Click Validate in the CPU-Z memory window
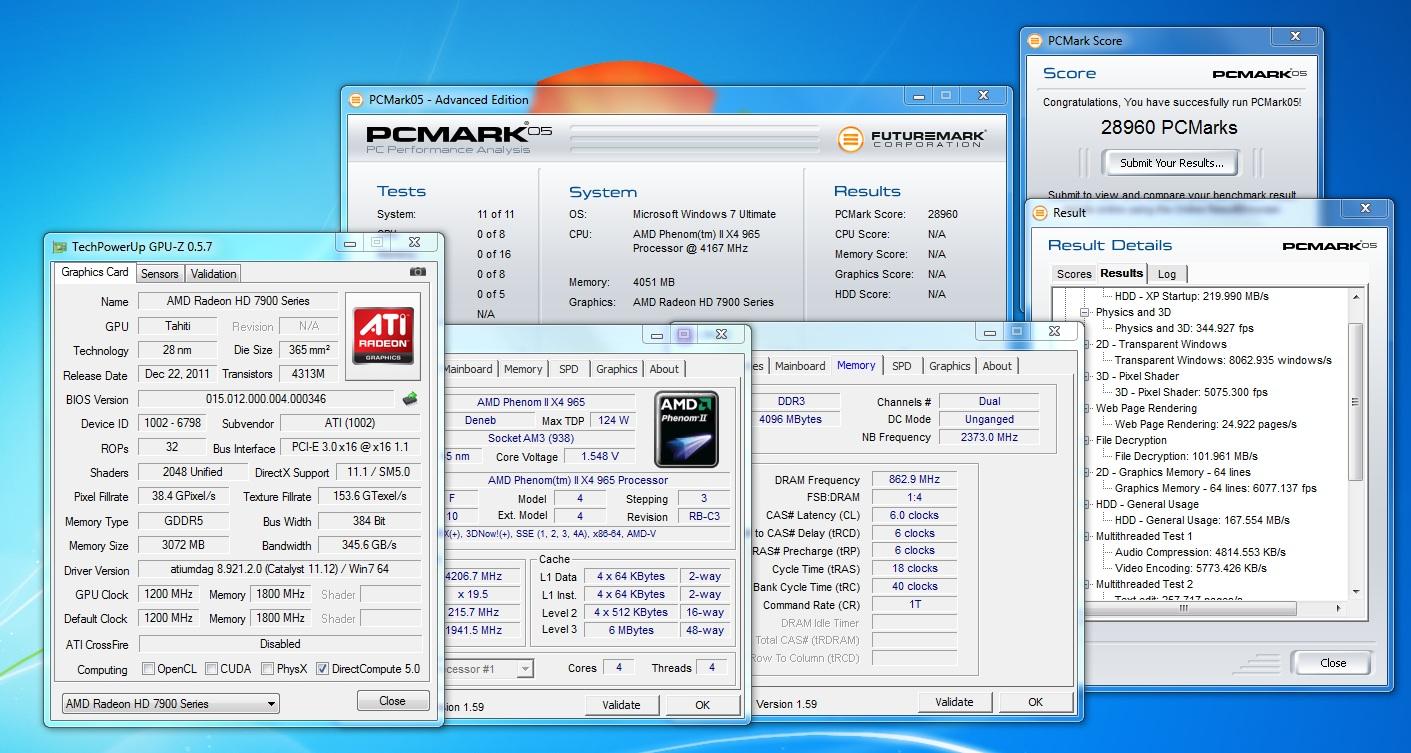 pyautogui.click(x=954, y=702)
